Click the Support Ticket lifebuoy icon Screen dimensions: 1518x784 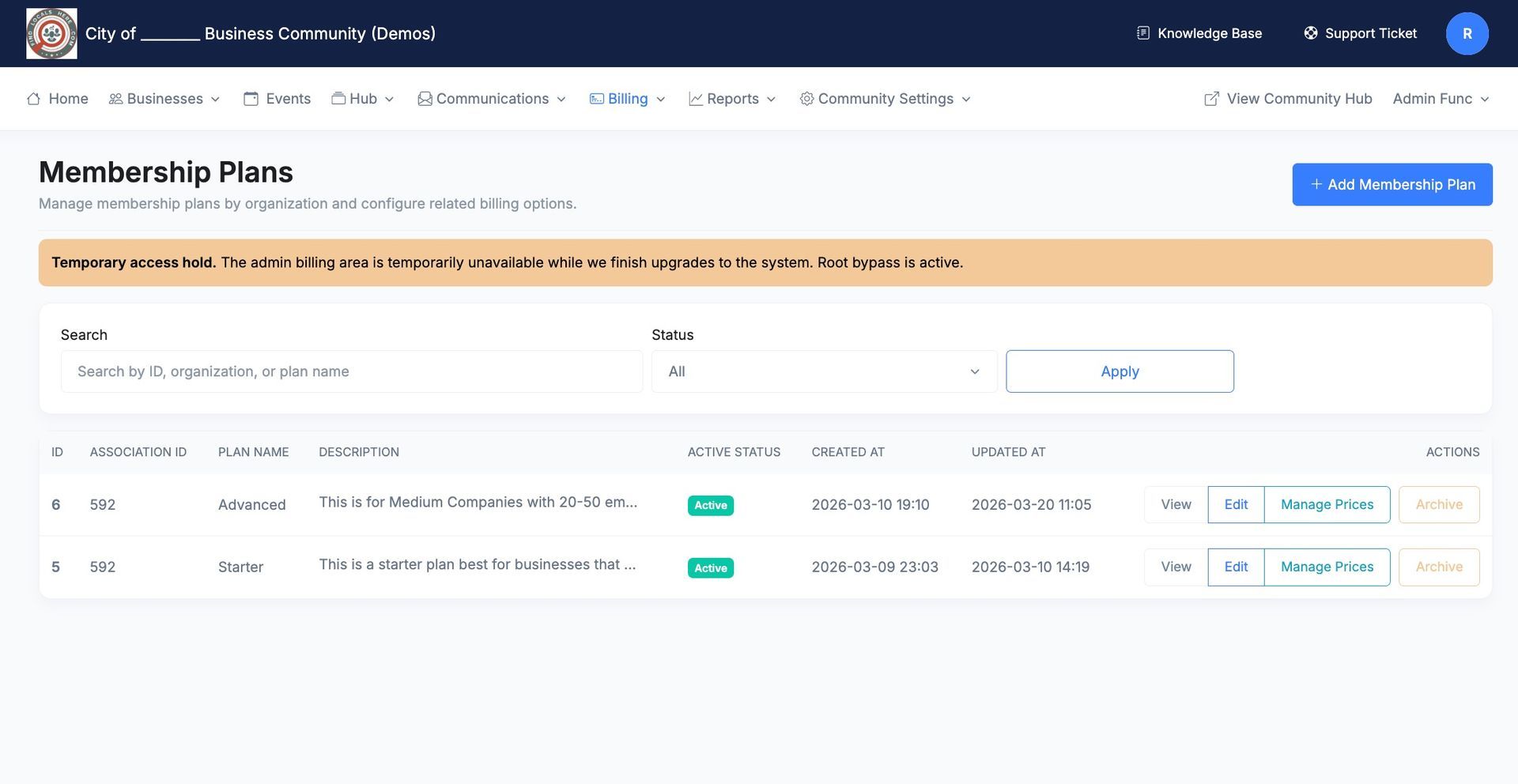(1310, 33)
